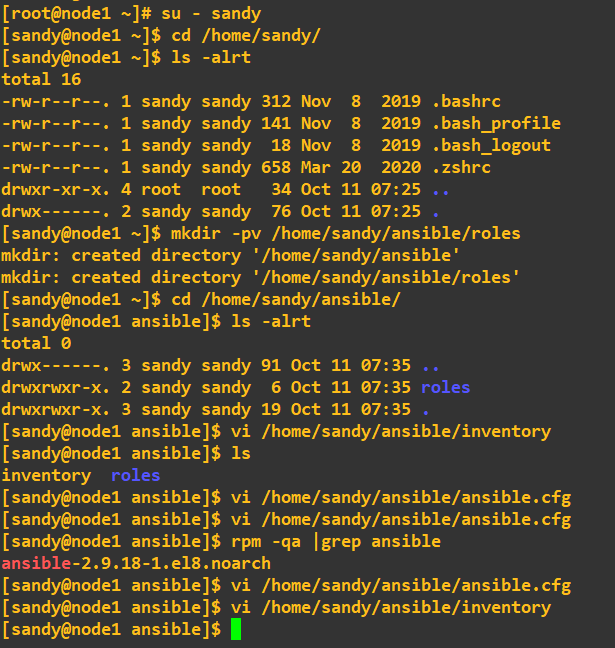Viewport: 615px width, 648px height.
Task: Select the '.zshrc' file name
Action: [461, 167]
